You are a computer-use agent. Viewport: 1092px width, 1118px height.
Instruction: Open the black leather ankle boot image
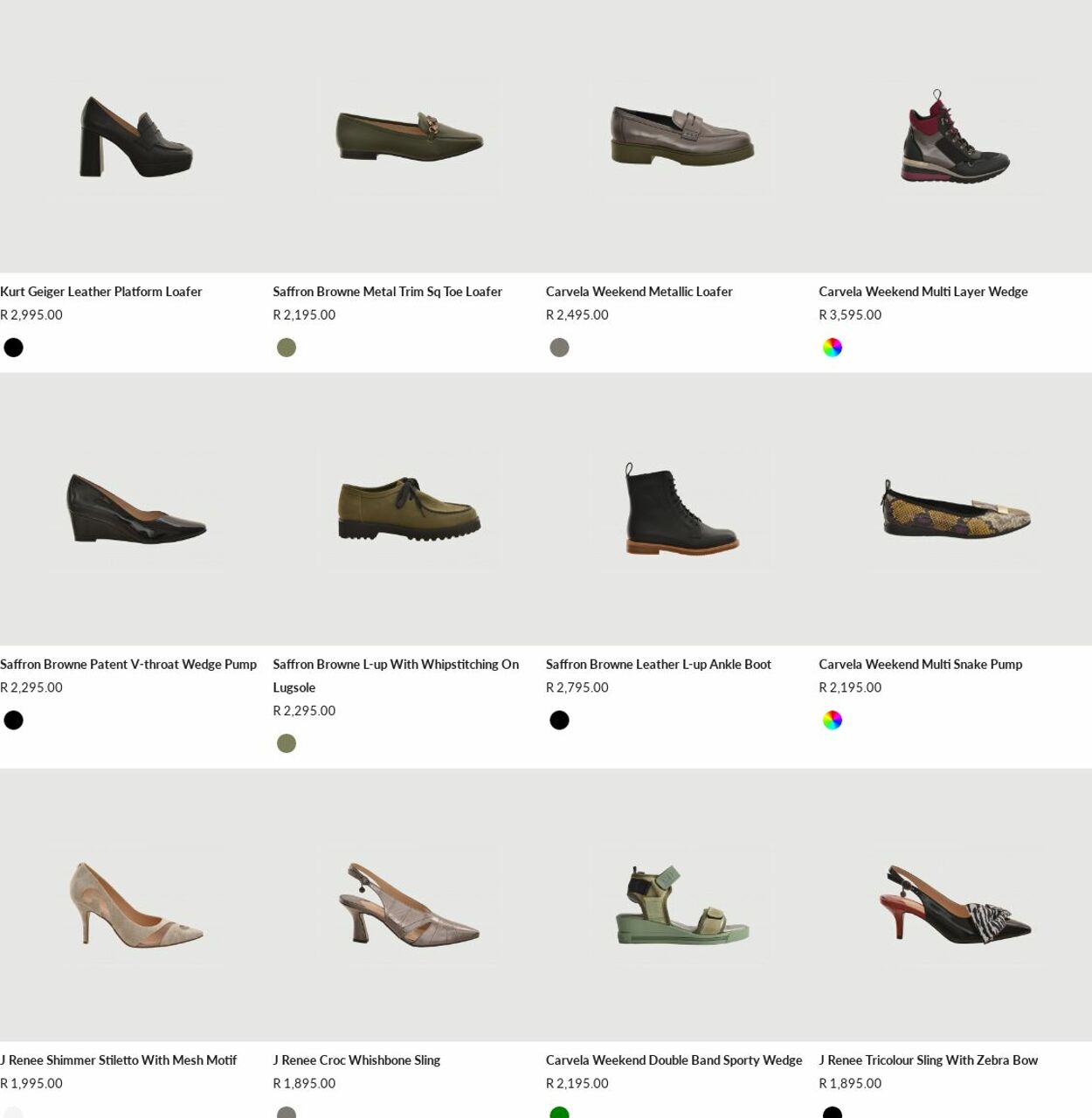click(x=682, y=509)
